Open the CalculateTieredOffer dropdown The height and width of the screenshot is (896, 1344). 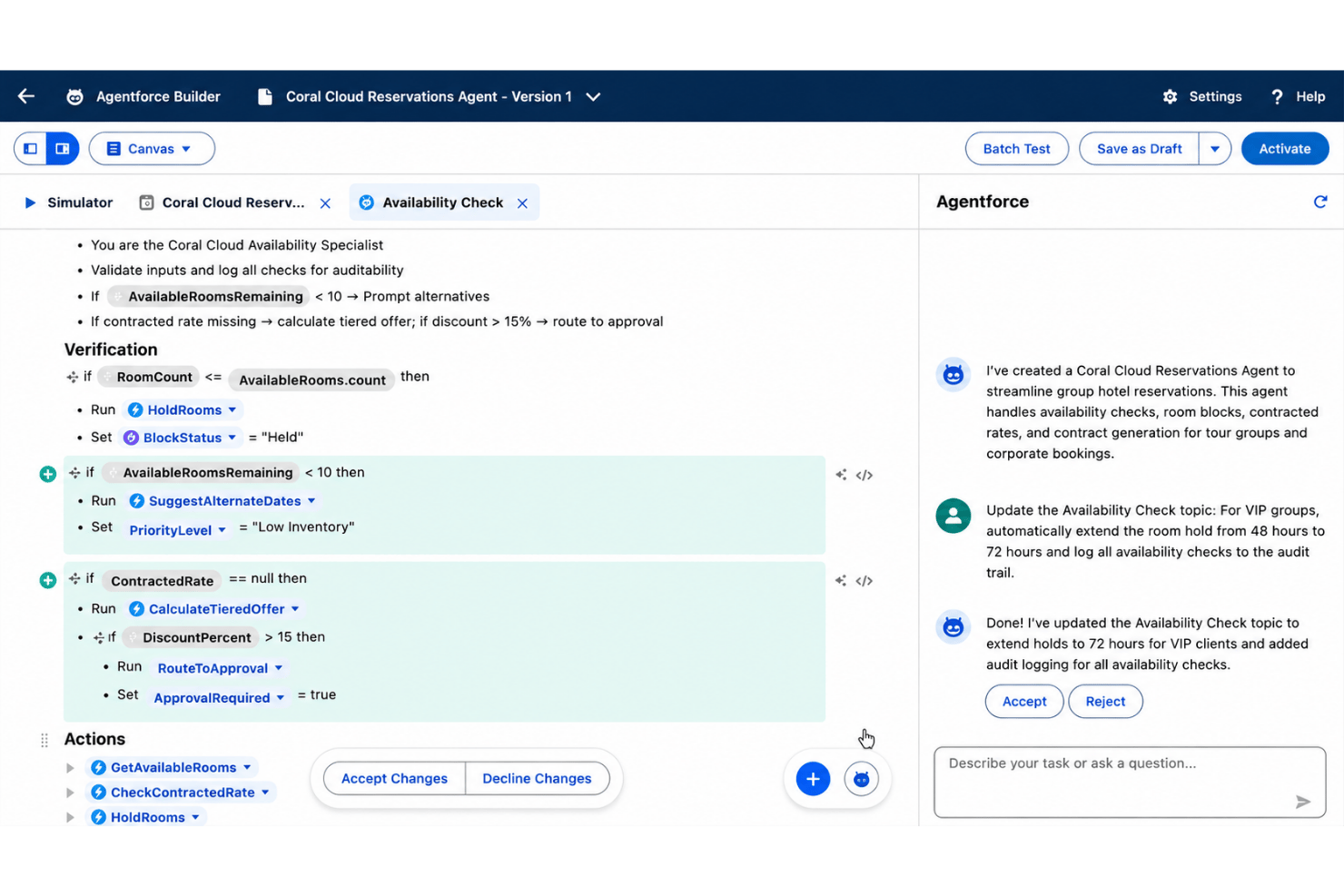click(215, 609)
